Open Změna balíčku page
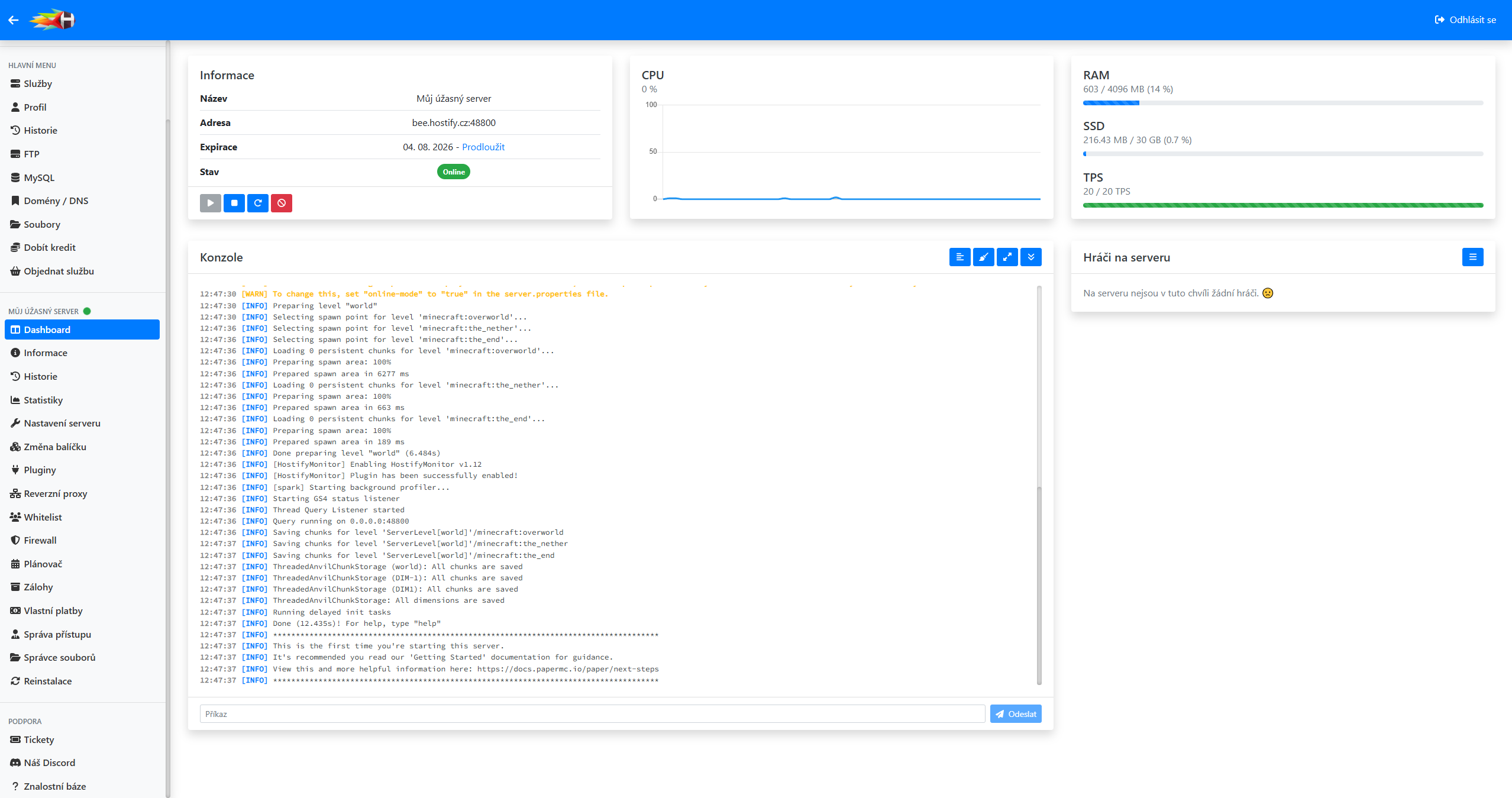The image size is (1512, 798). click(x=82, y=447)
